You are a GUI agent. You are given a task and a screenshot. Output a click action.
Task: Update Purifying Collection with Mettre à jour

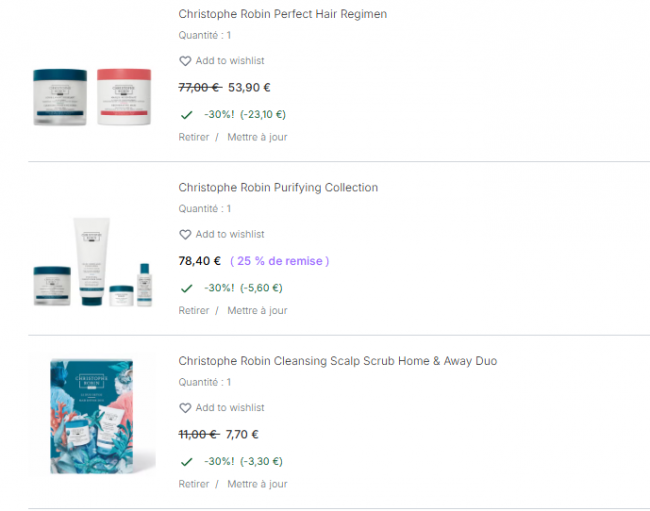257,311
